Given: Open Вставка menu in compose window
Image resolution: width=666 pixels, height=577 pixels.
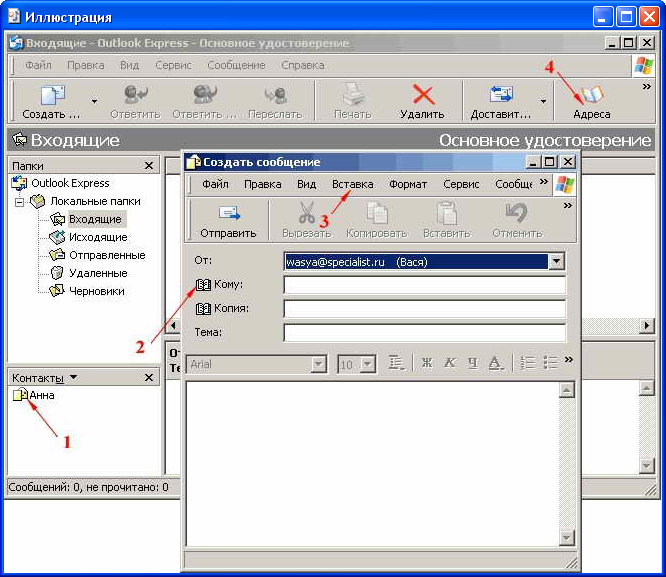Looking at the screenshot, I should (353, 184).
